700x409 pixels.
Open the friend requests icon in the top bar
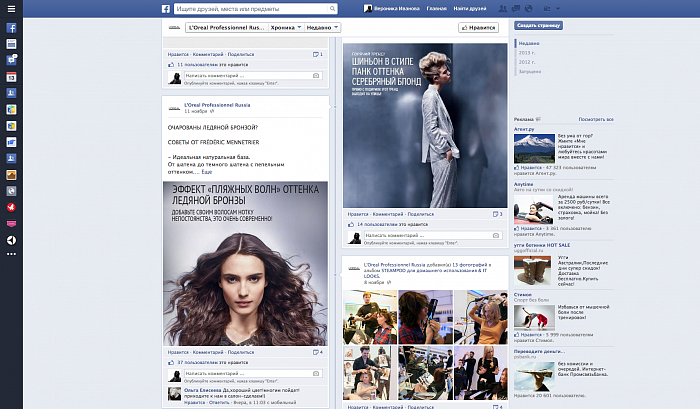(x=503, y=8)
